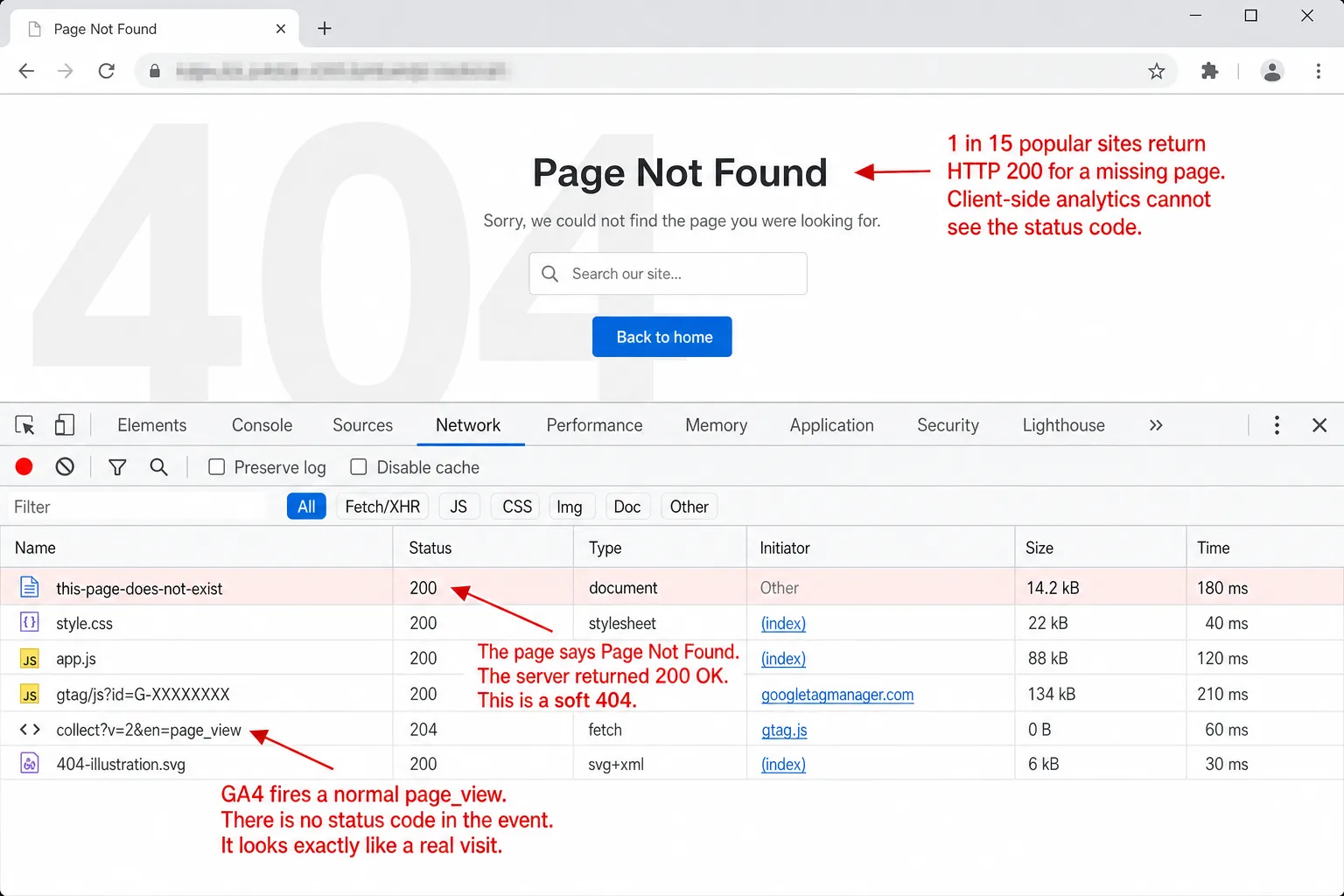Filter requests by JS type
This screenshot has width=1344, height=896.
(458, 507)
